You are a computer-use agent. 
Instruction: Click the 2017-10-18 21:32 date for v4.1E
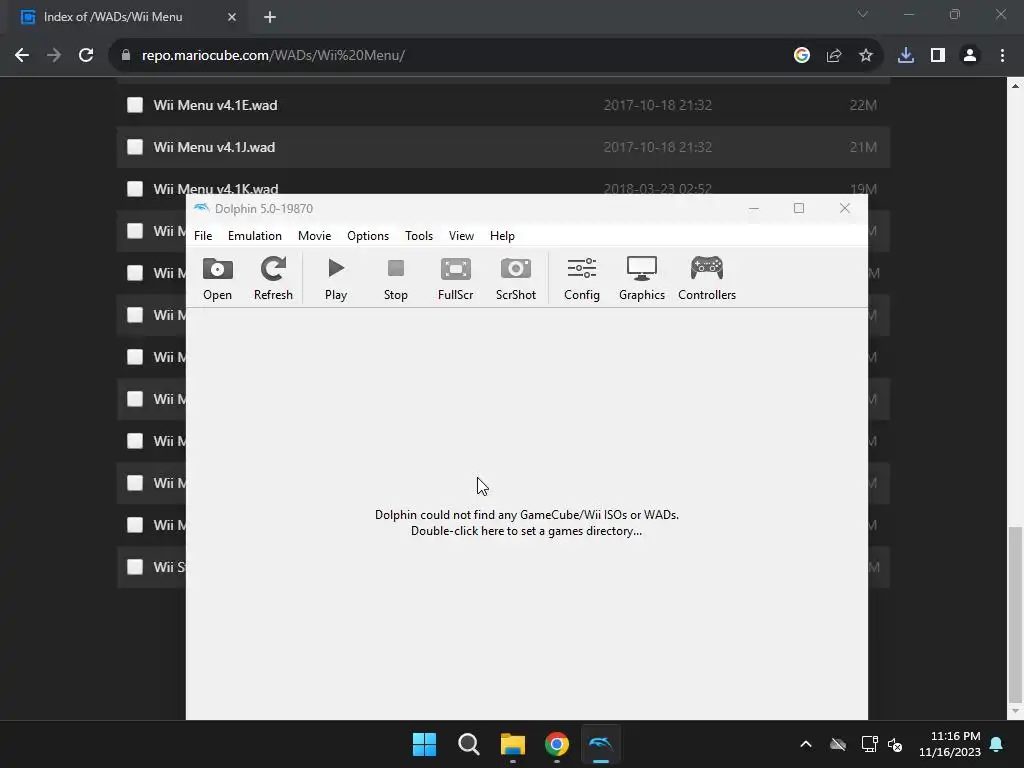point(658,105)
